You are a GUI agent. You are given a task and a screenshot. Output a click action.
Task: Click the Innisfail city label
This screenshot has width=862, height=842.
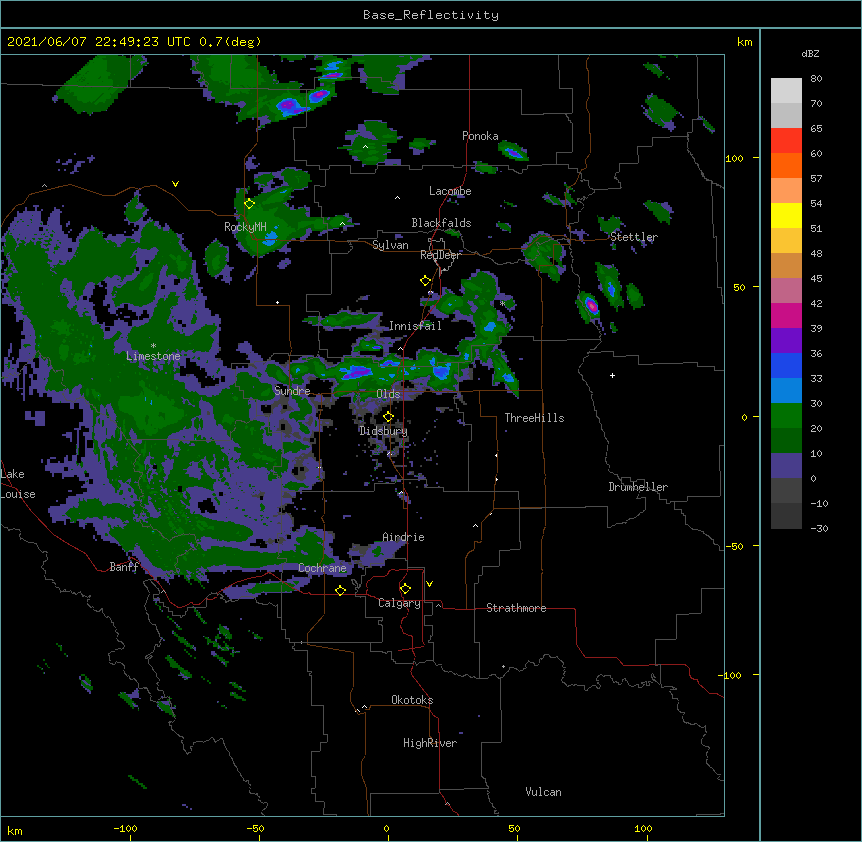[x=415, y=326]
